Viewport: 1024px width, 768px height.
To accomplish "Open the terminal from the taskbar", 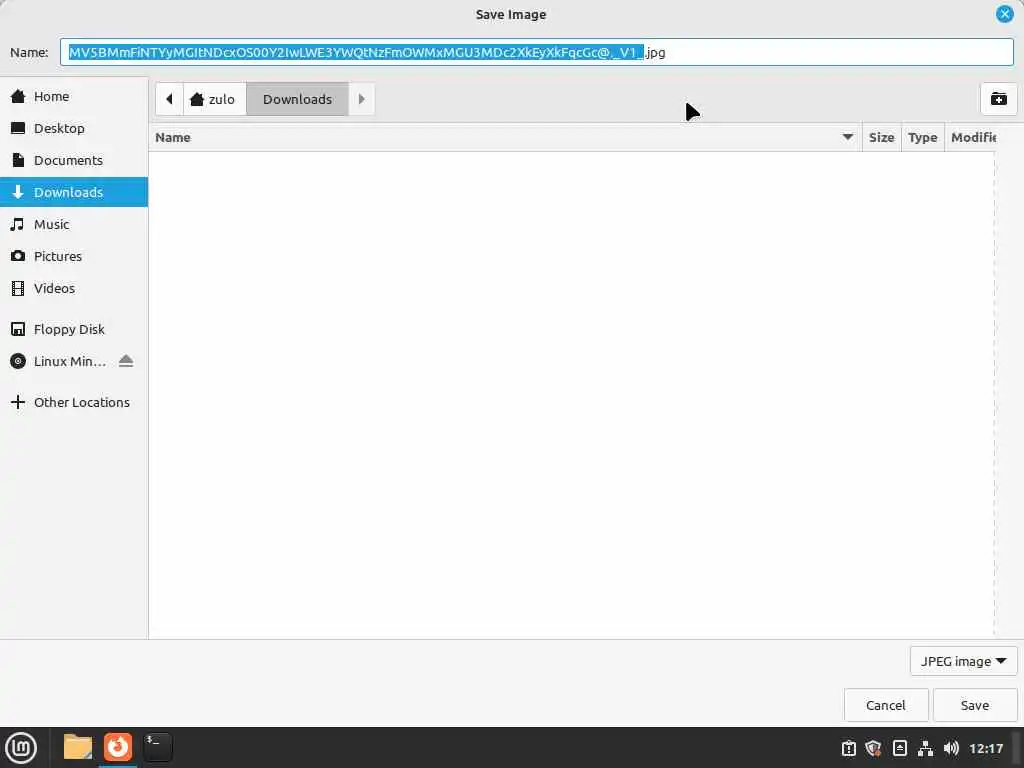I will coord(158,748).
